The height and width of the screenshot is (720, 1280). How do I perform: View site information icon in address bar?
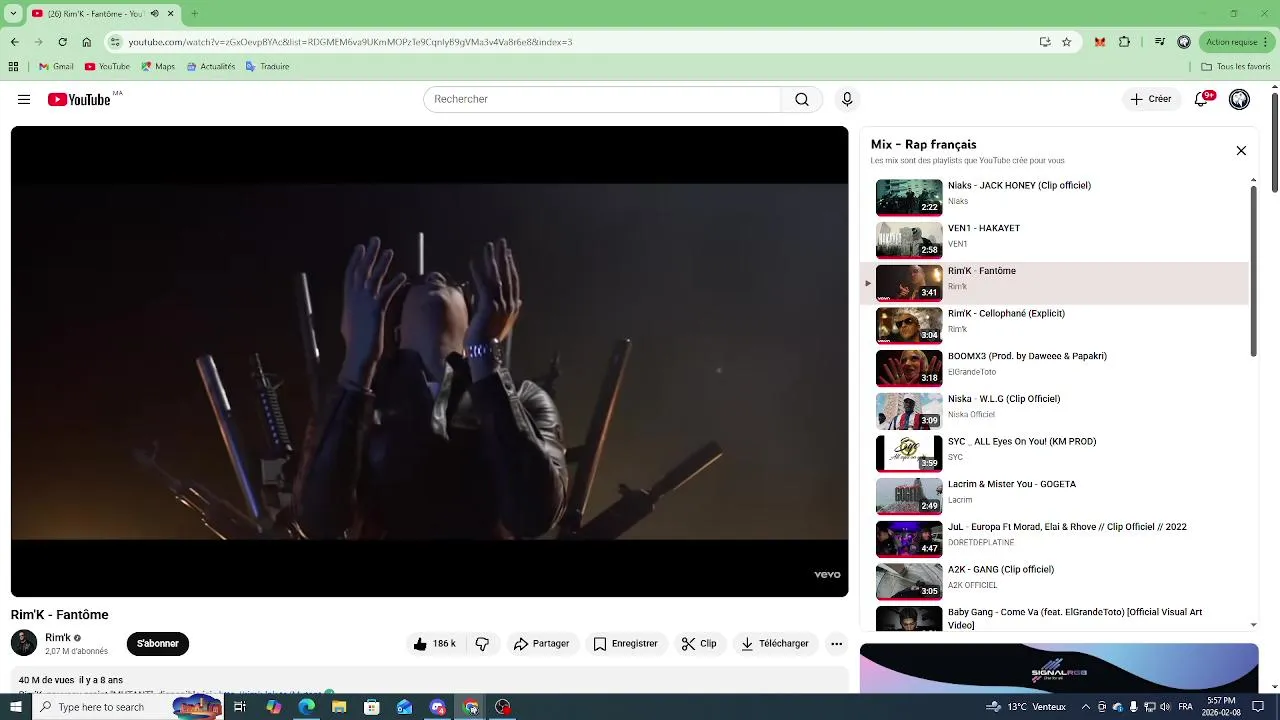115,42
